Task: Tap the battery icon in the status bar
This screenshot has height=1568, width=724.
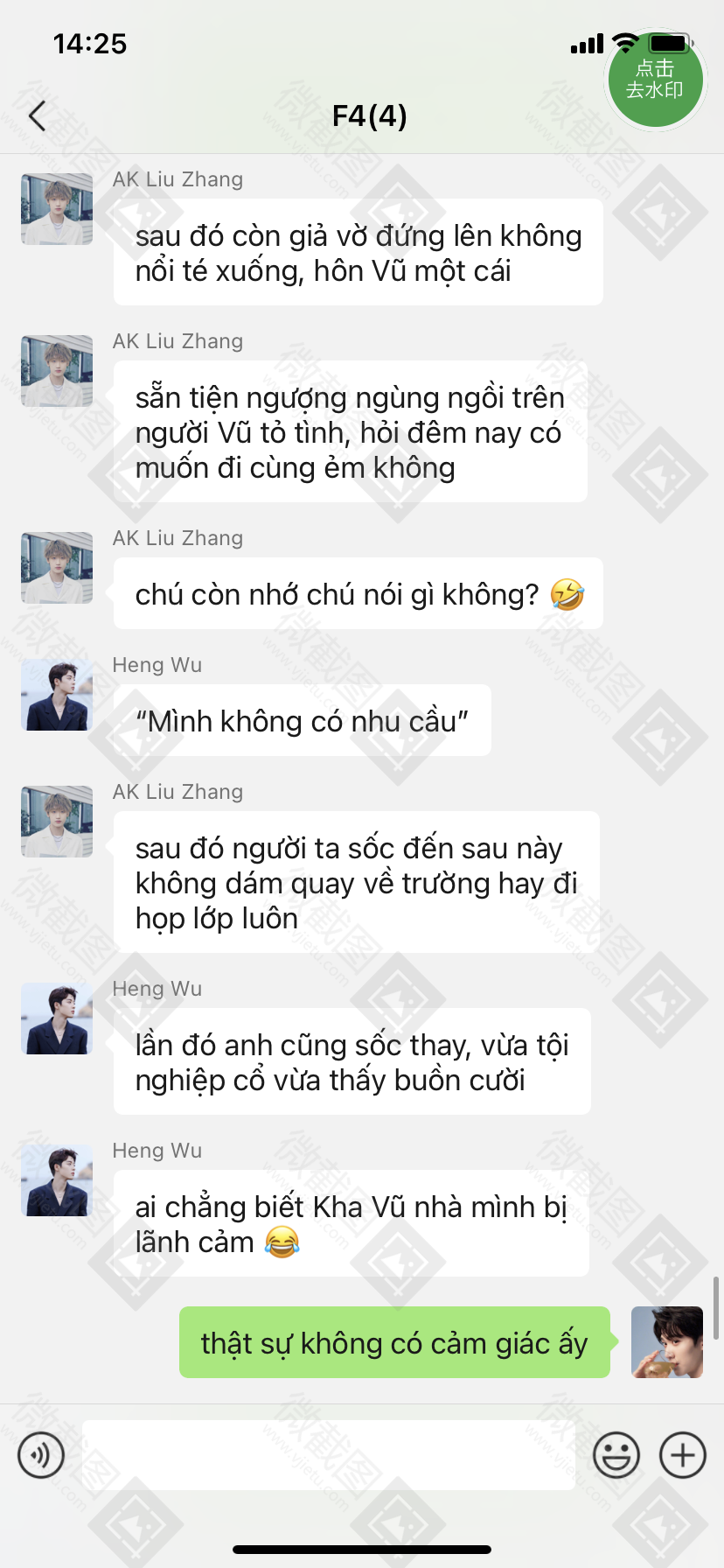Action: [x=671, y=43]
